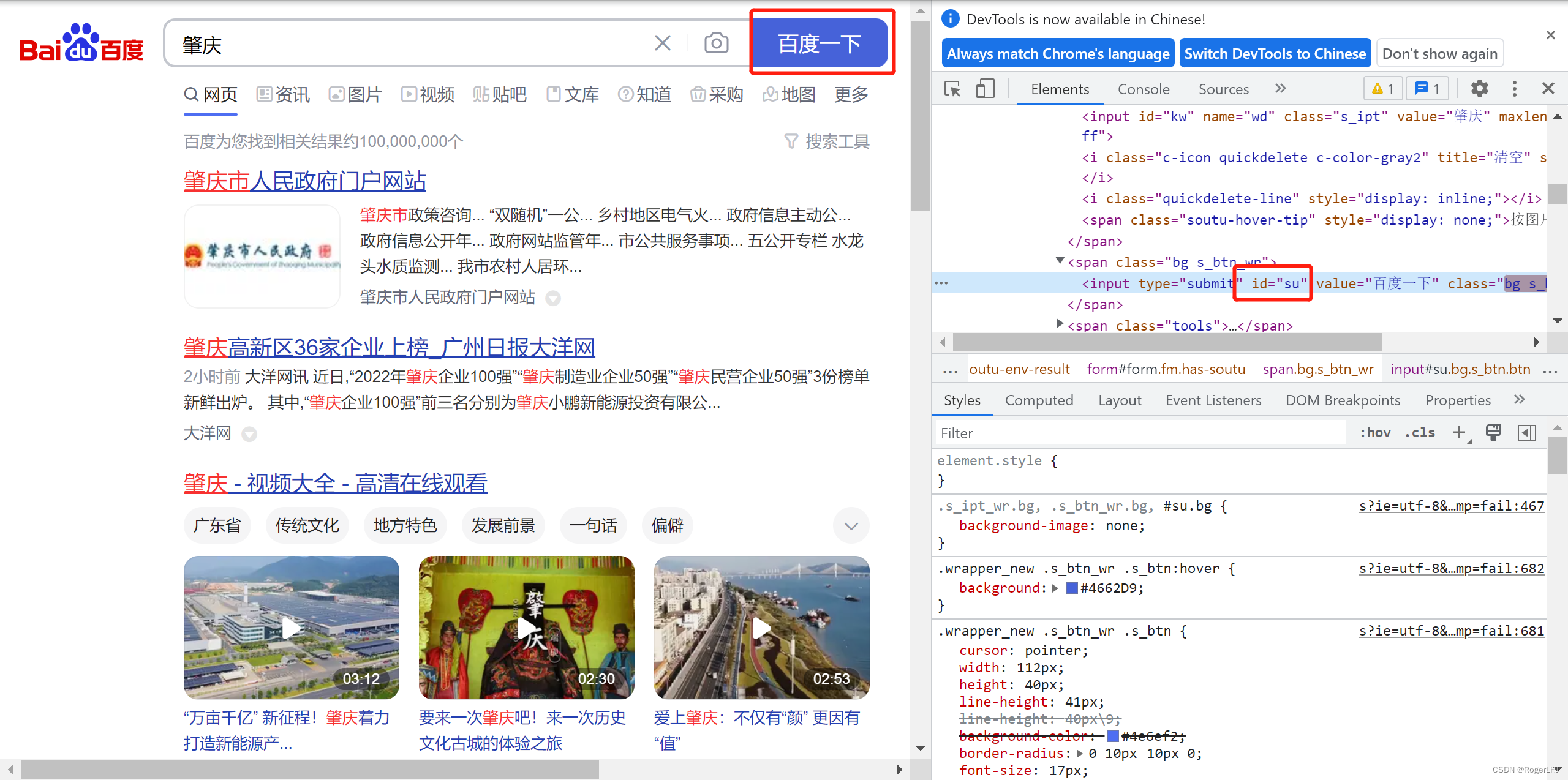The width and height of the screenshot is (1568, 780).
Task: Select the 广东省 video filter chip
Action: coord(217,525)
